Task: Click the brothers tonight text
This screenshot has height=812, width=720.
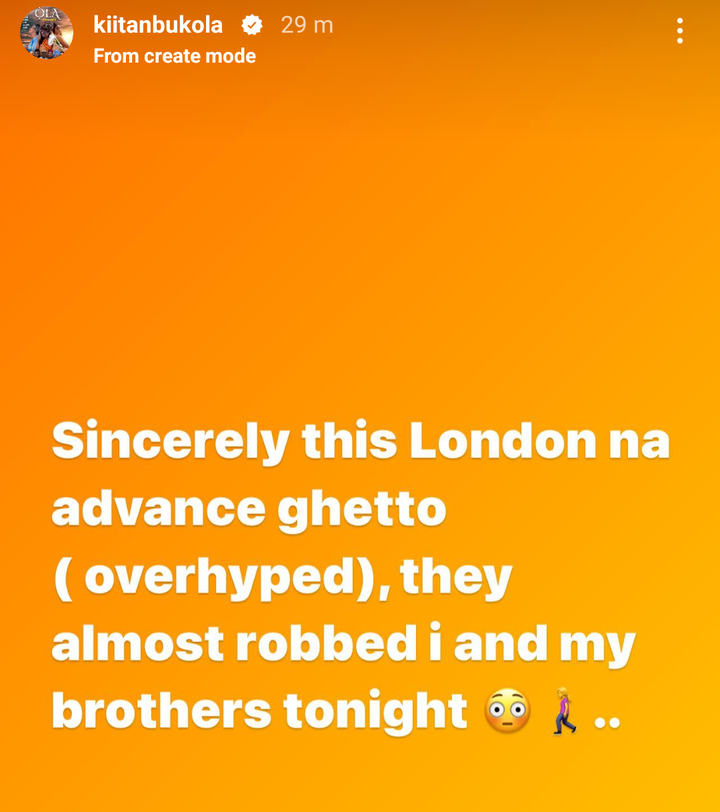Action: (x=259, y=712)
